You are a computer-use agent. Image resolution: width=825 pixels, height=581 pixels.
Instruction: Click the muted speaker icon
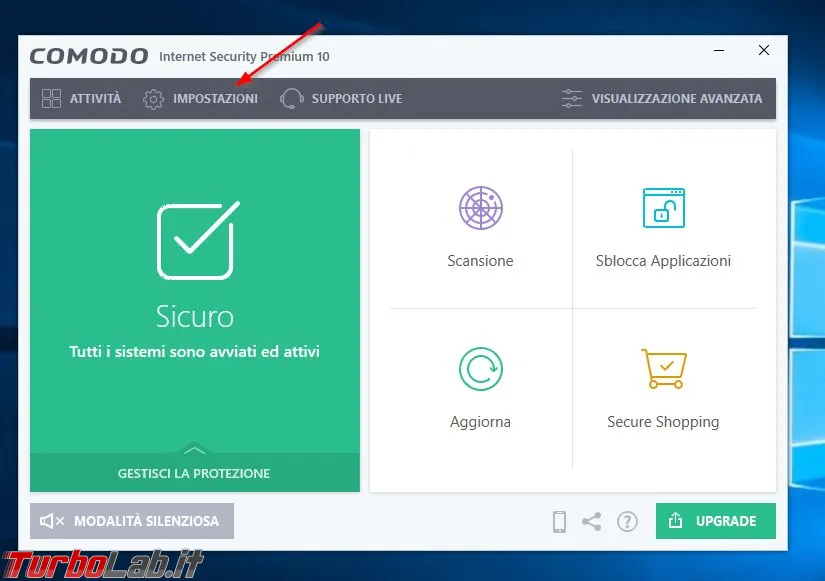pyautogui.click(x=52, y=521)
